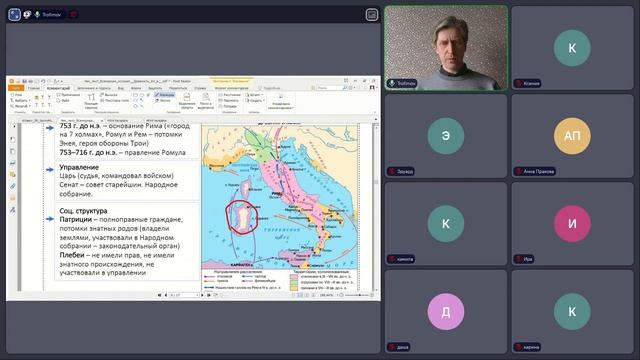
Task: Open the attachments paperclip panel icon
Action: [x=13, y=186]
